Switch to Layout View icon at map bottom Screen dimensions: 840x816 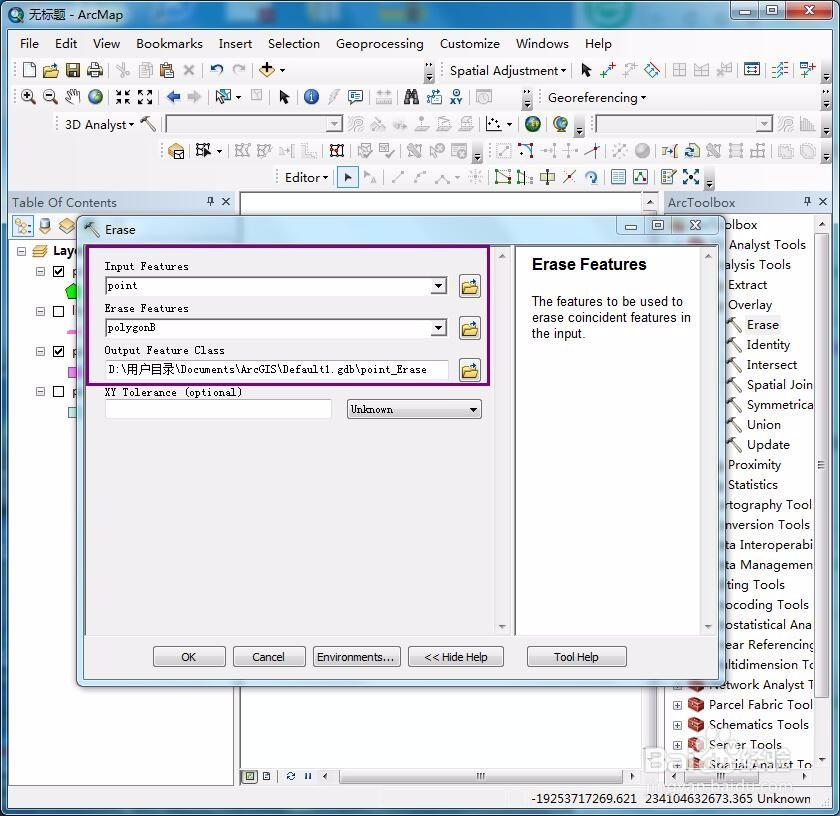[x=267, y=776]
